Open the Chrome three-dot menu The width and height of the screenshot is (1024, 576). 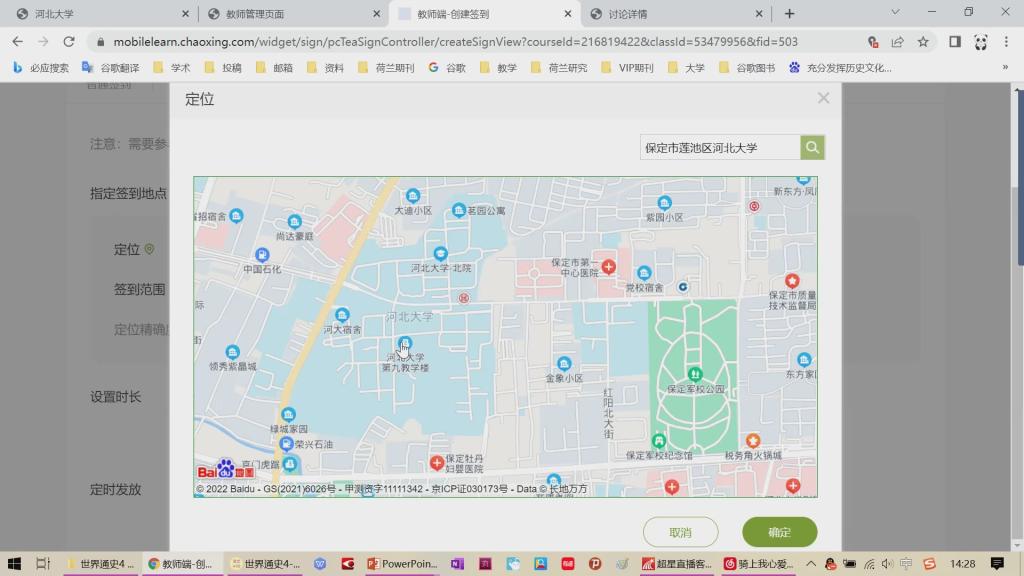1006,42
